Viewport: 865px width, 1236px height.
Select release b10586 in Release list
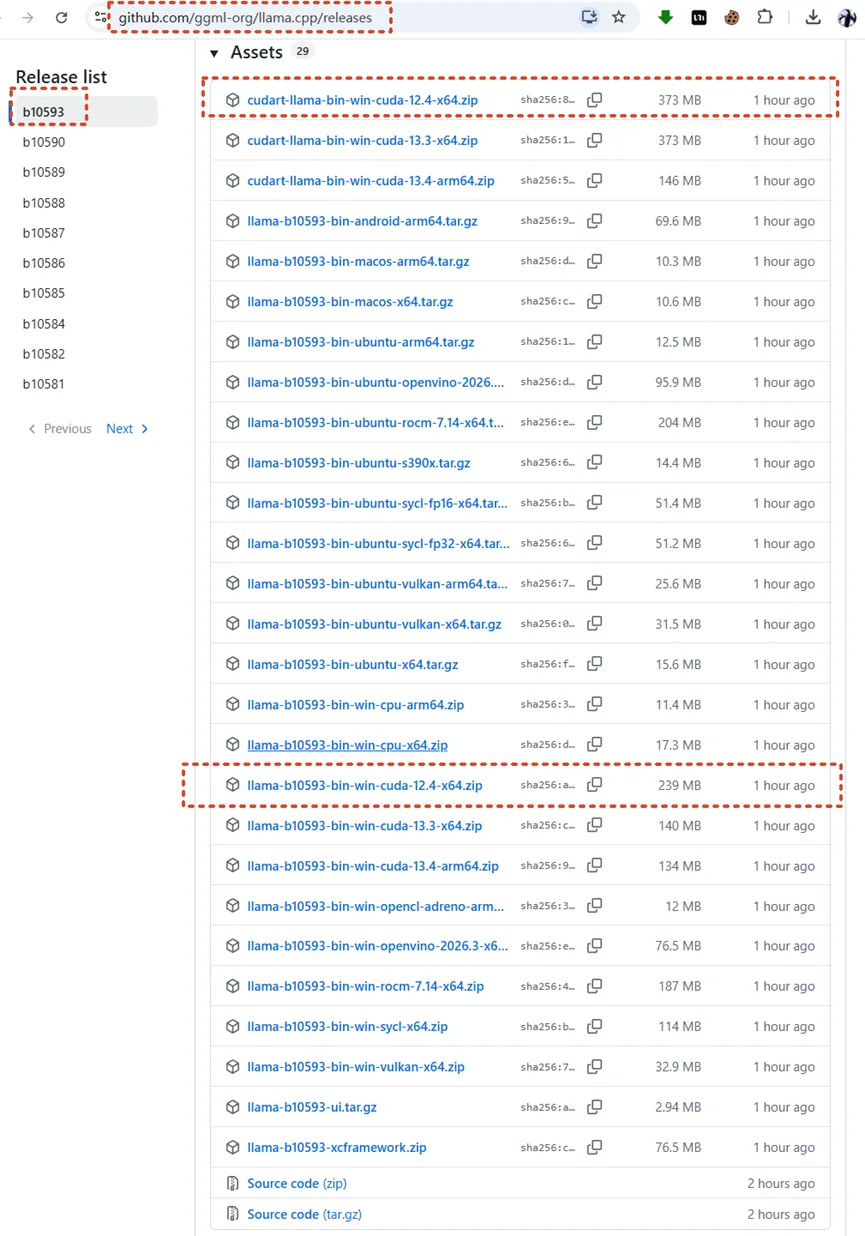tap(44, 263)
